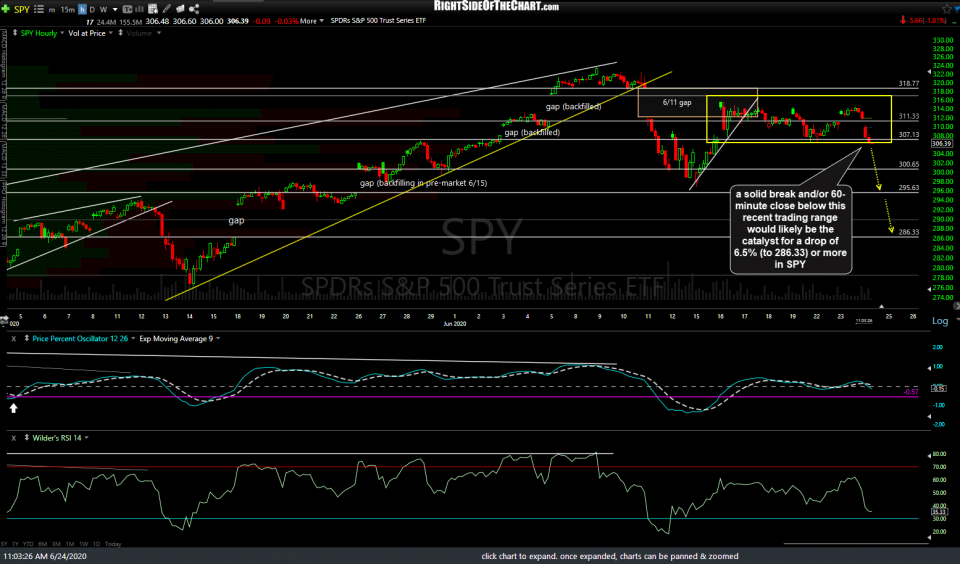Click the add indicator calculator icon

(x=153, y=9)
